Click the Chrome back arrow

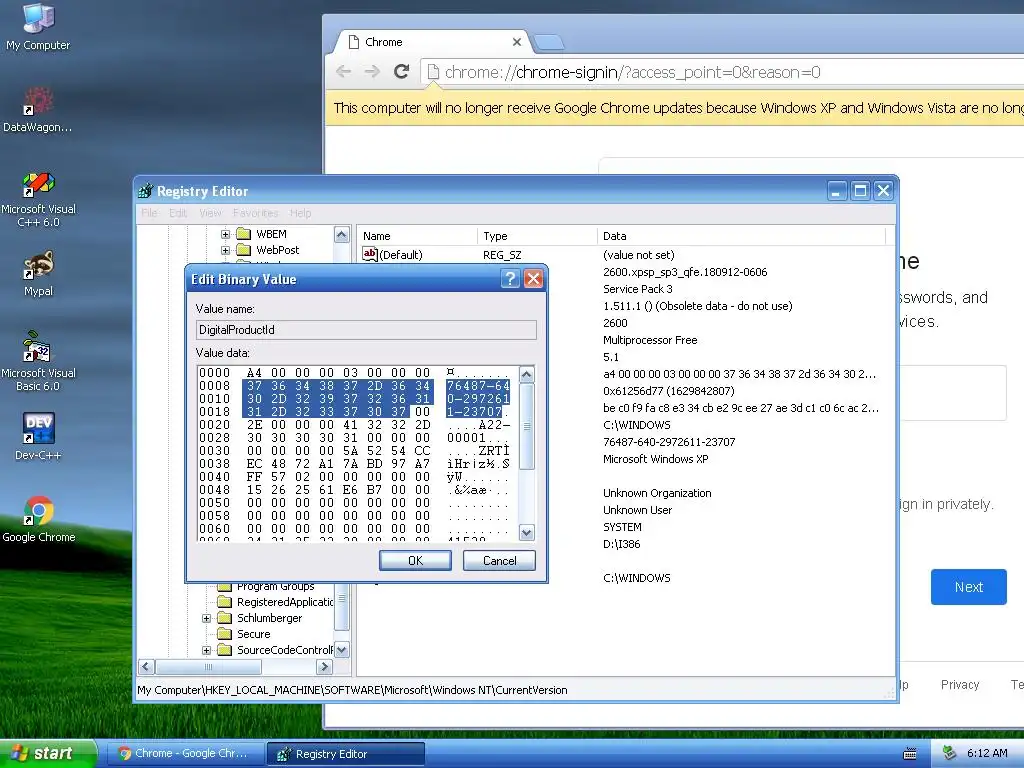(344, 72)
